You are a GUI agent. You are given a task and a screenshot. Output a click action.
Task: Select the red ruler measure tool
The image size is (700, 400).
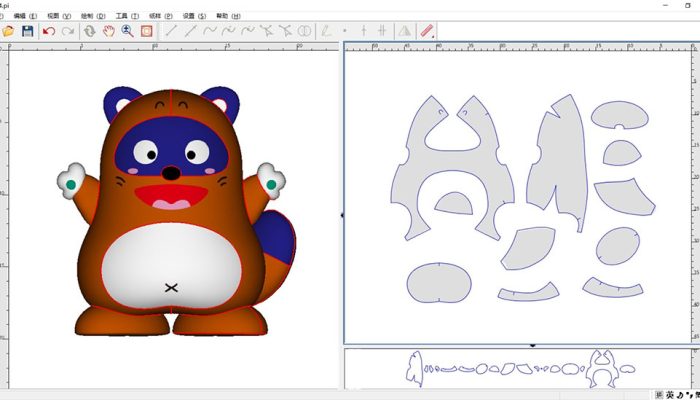427,31
